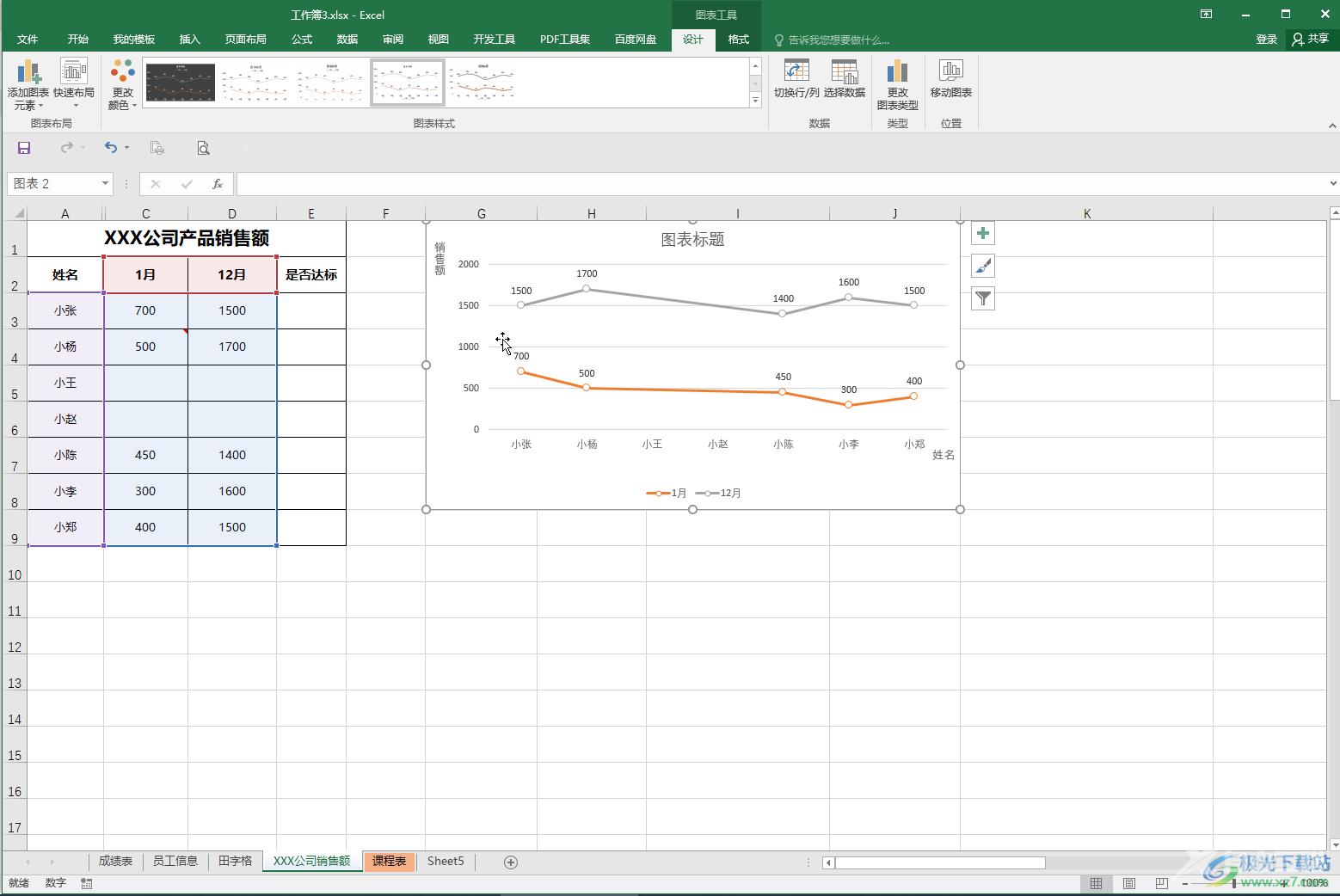Click the 登录 (Sign in) link
This screenshot has height=896, width=1340.
pyautogui.click(x=1266, y=40)
